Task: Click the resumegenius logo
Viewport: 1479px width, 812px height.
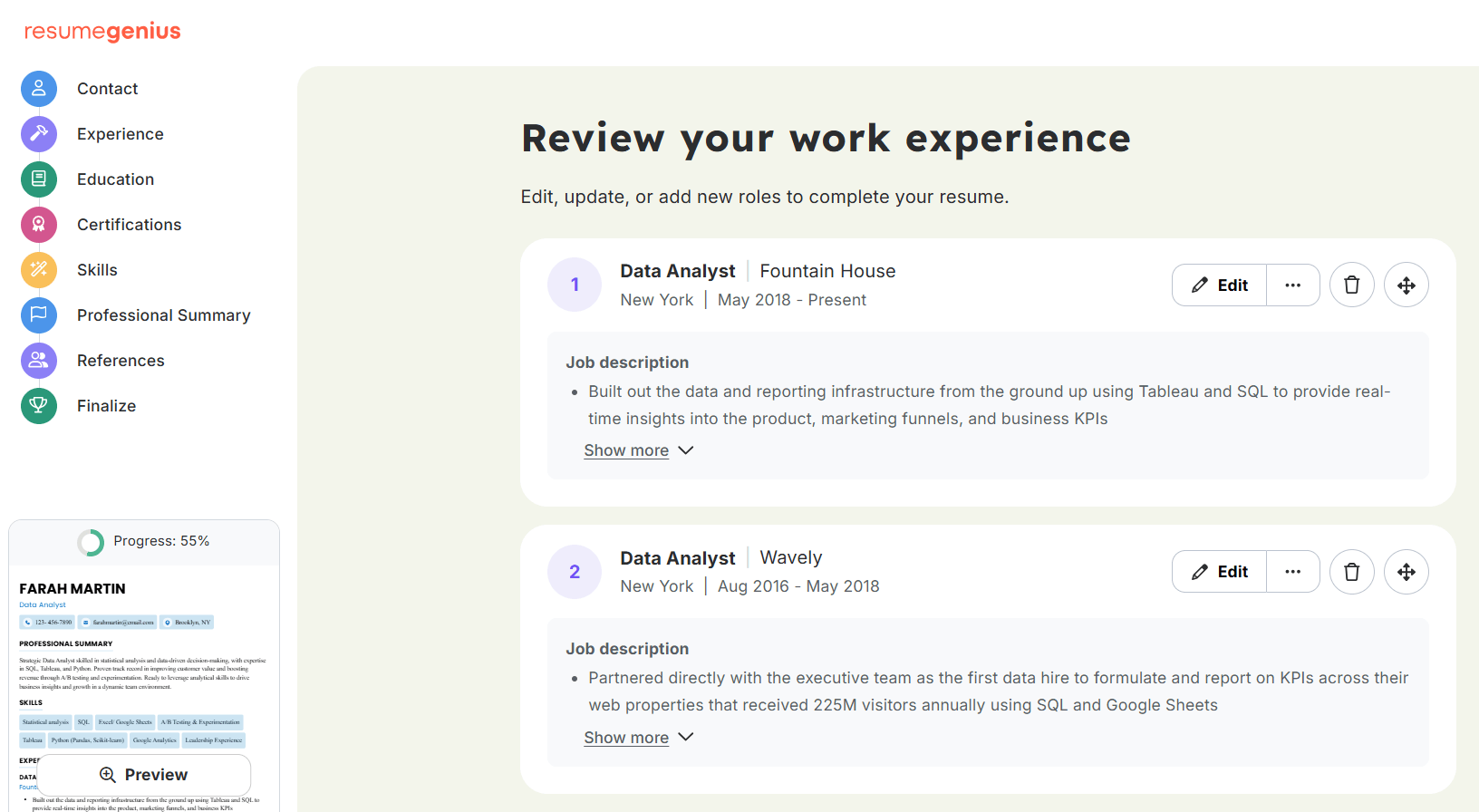Action: click(101, 31)
